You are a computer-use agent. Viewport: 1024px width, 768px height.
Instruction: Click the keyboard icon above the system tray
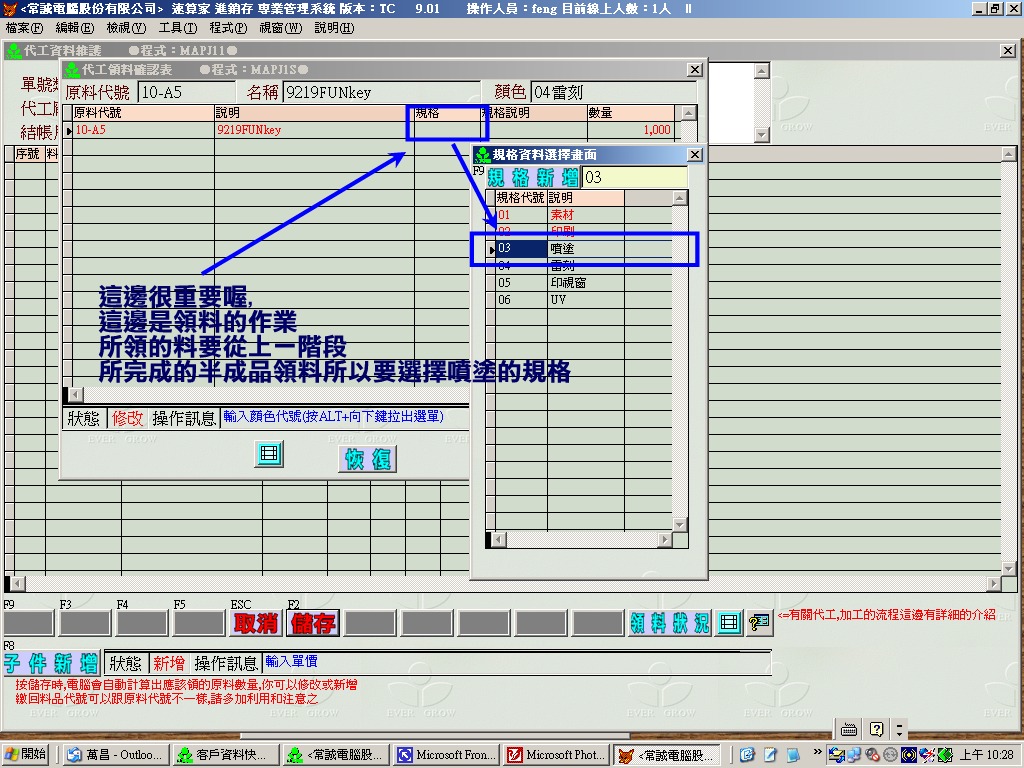[849, 729]
